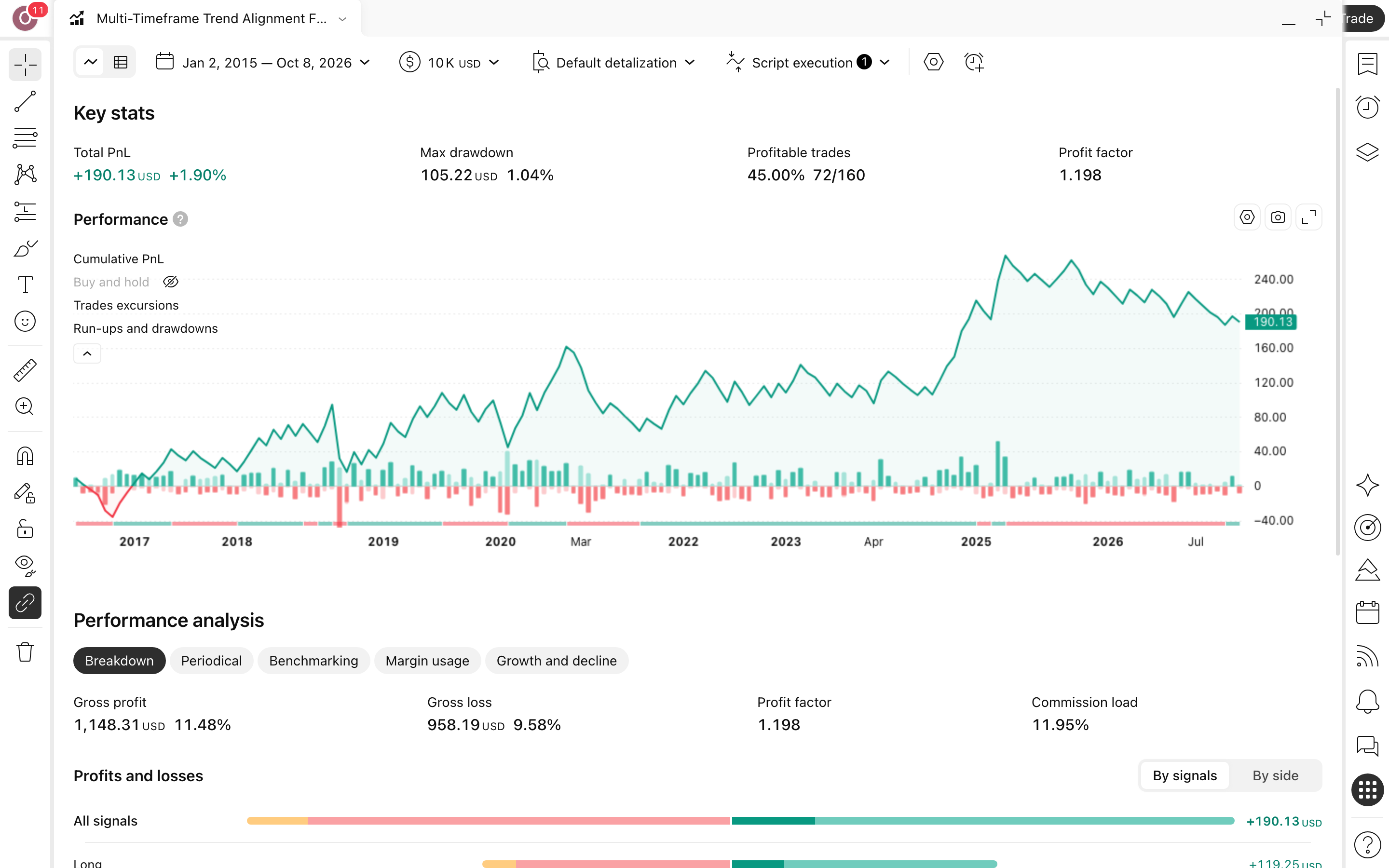This screenshot has width=1389, height=868.
Task: Select By side view
Action: pos(1275,775)
